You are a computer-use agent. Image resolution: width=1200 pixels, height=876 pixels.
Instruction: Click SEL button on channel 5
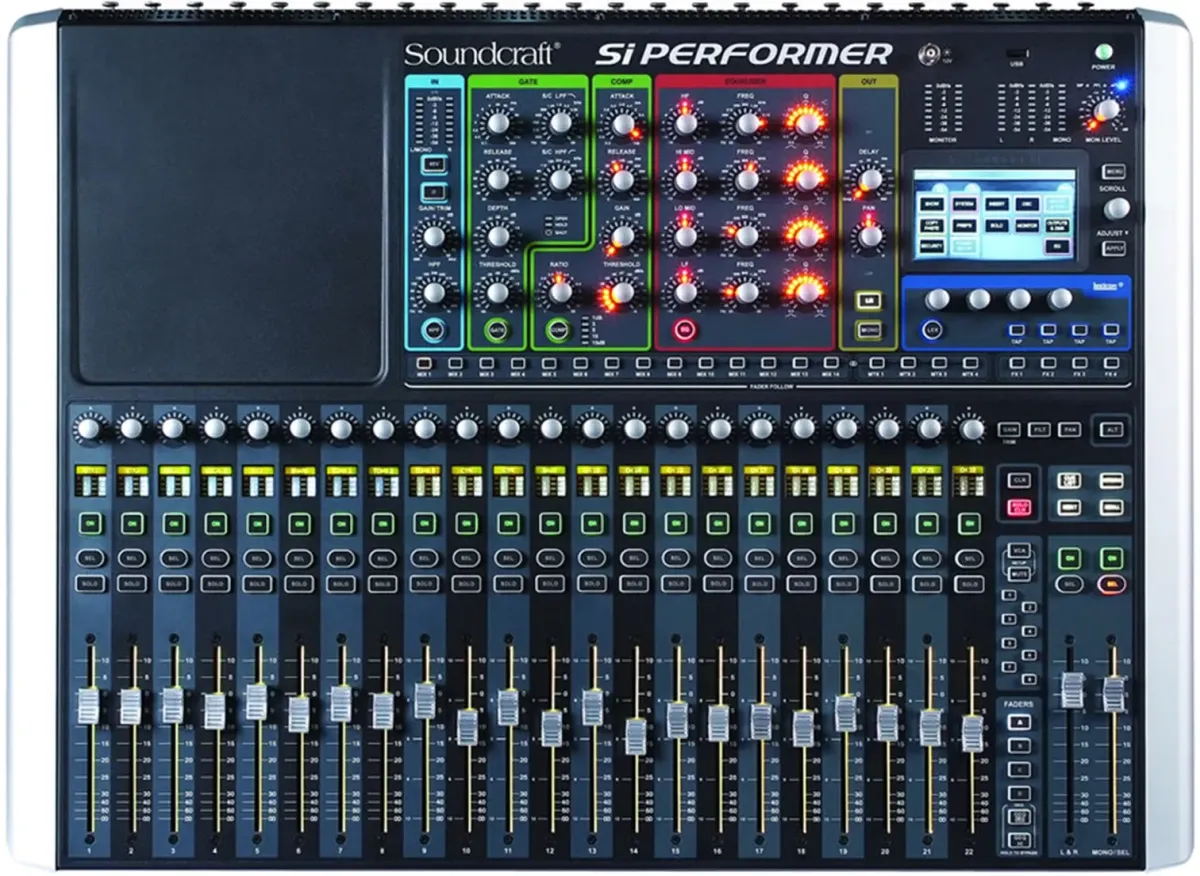(257, 558)
